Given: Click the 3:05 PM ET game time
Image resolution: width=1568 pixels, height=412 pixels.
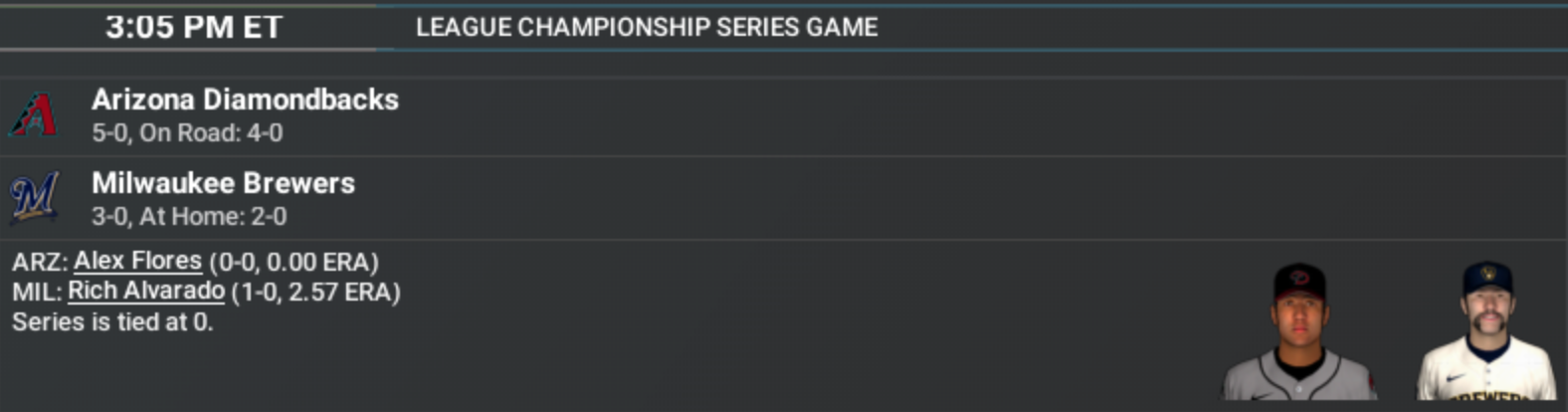Looking at the screenshot, I should click(194, 27).
